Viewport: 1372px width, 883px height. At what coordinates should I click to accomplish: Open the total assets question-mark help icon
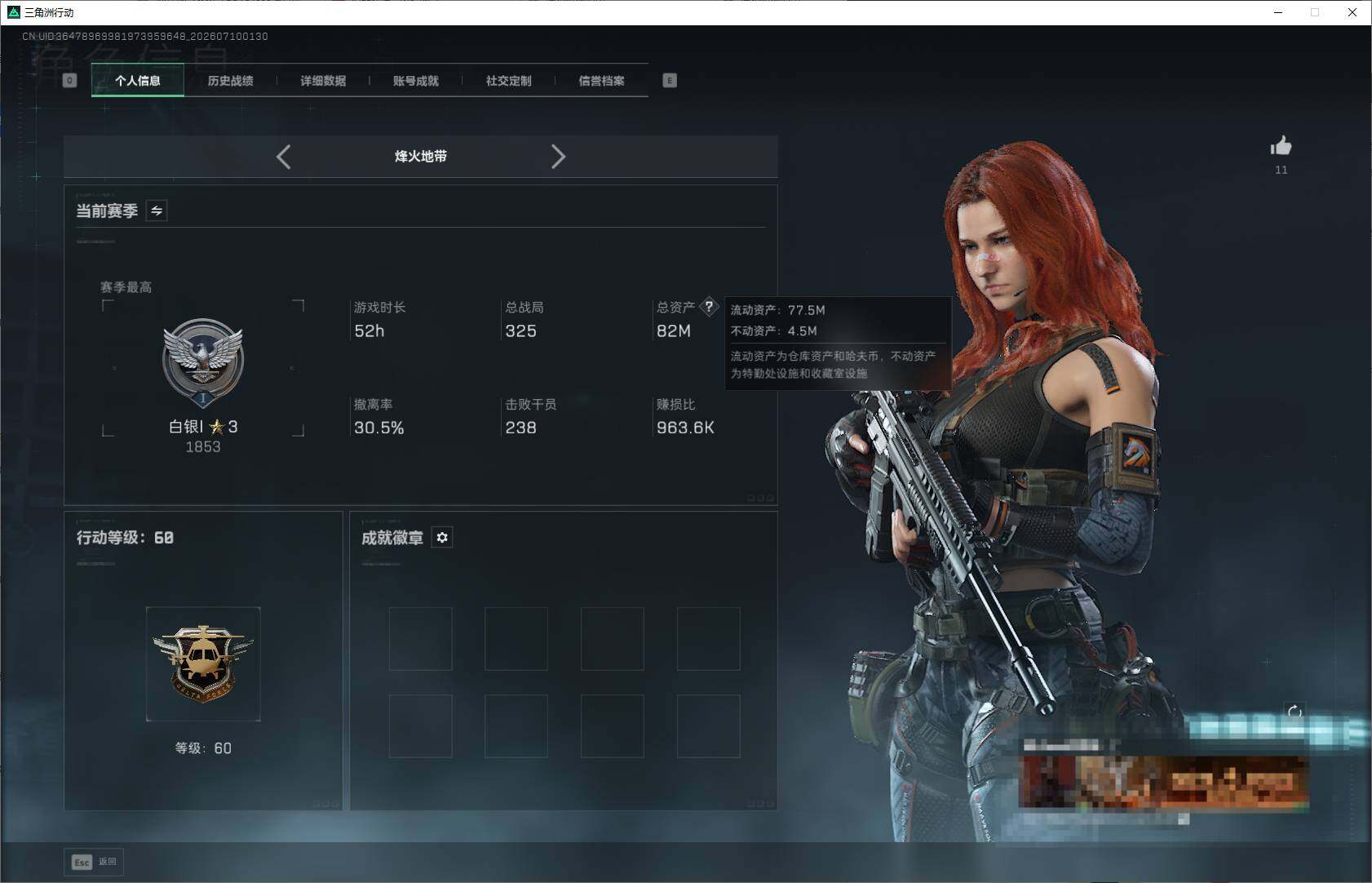(x=709, y=307)
